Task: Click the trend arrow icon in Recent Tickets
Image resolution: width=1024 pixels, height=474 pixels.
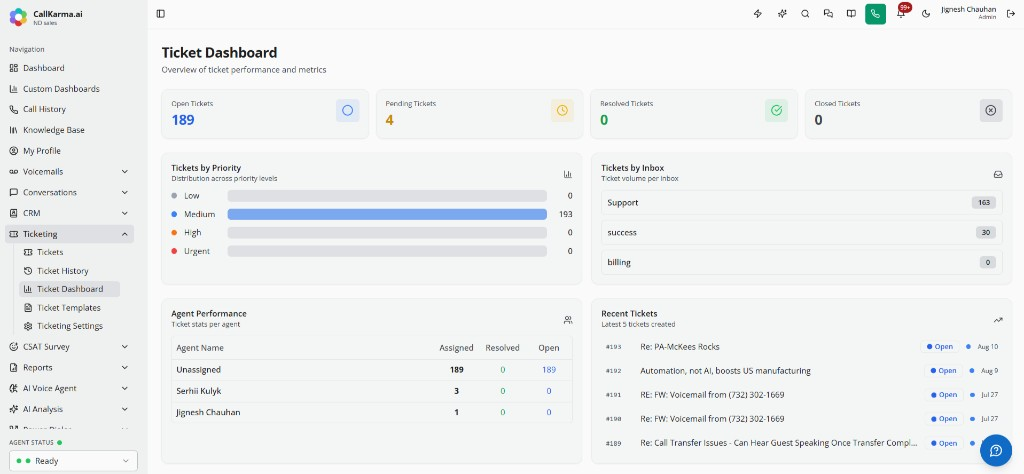Action: click(998, 320)
